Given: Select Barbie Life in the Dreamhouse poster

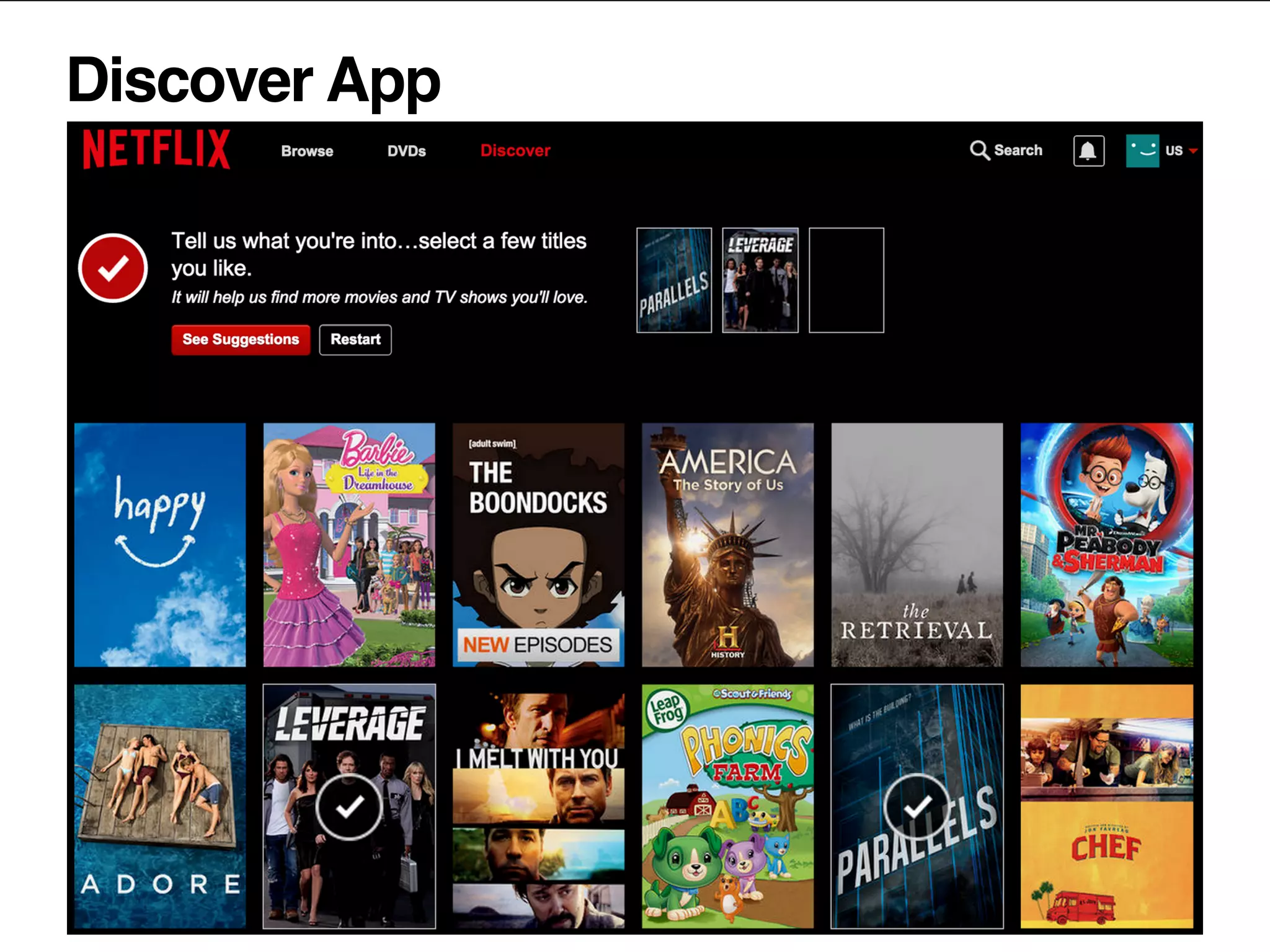Looking at the screenshot, I should pos(349,545).
